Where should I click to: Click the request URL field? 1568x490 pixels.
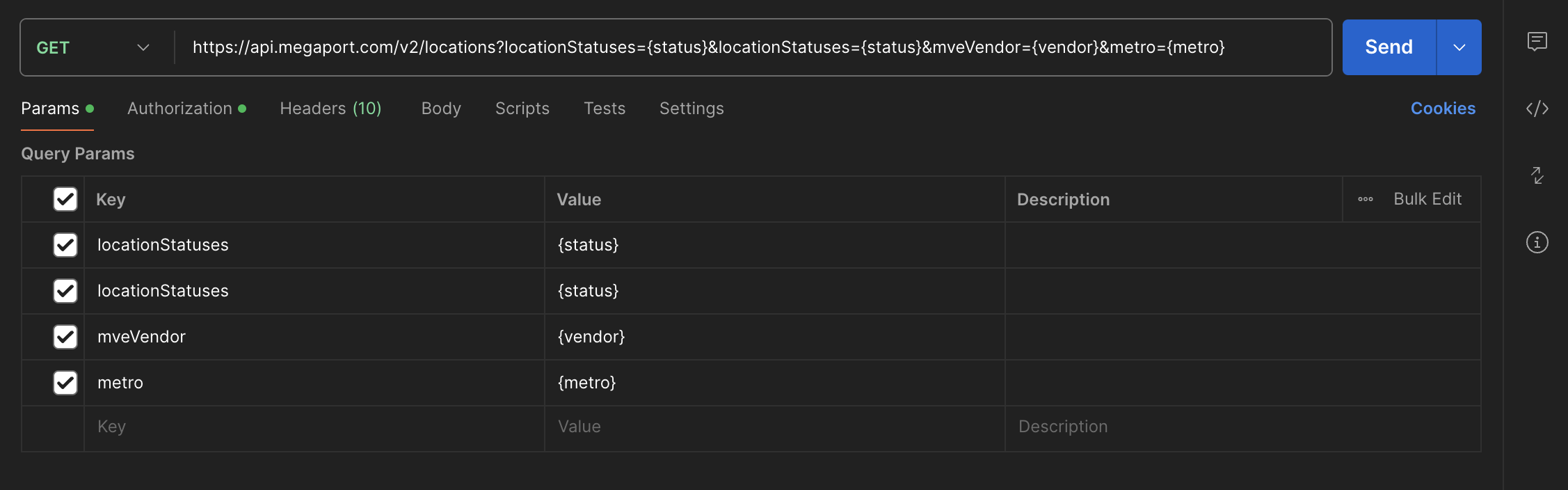[753, 47]
